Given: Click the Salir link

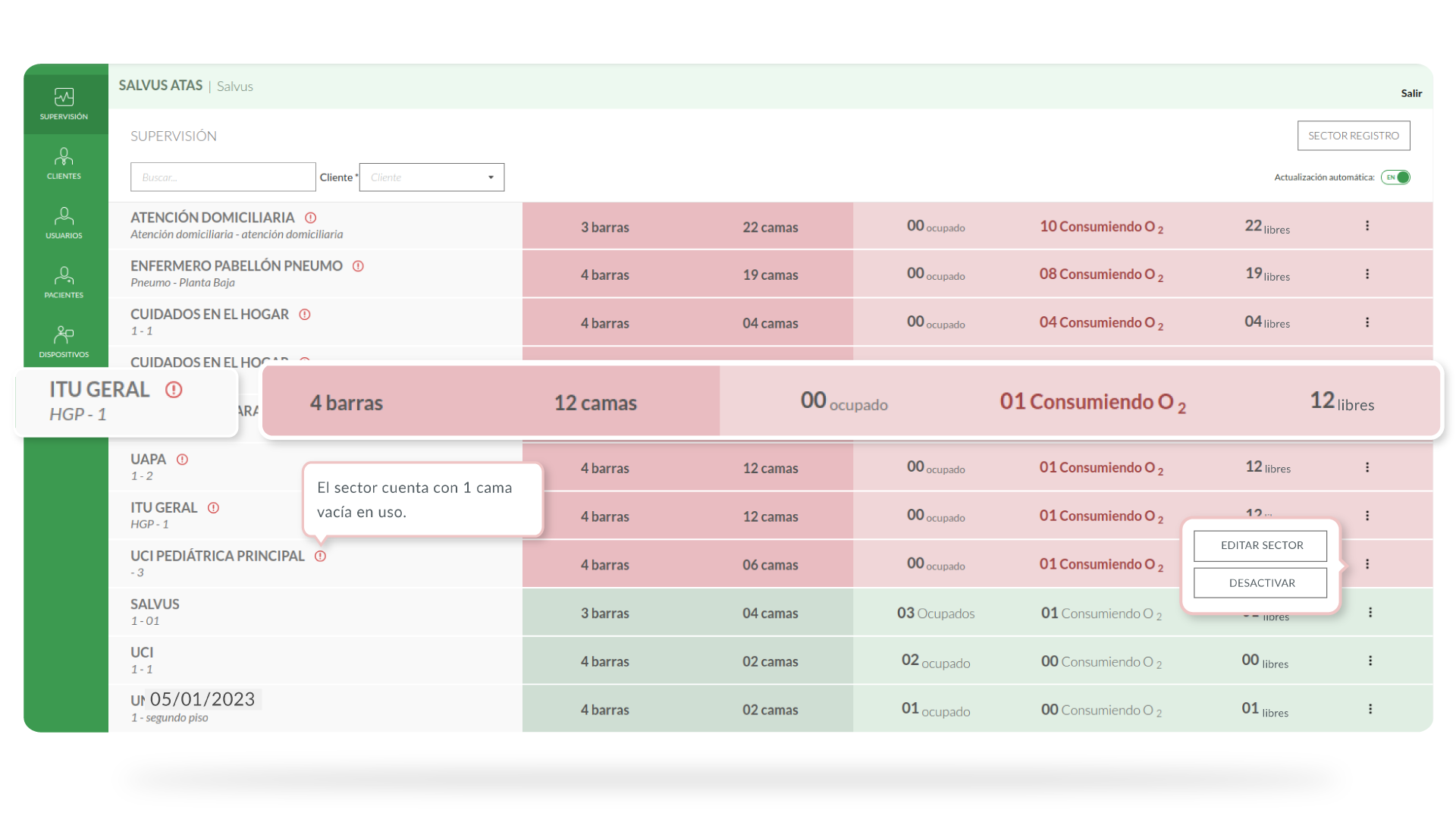Looking at the screenshot, I should click(x=1410, y=93).
